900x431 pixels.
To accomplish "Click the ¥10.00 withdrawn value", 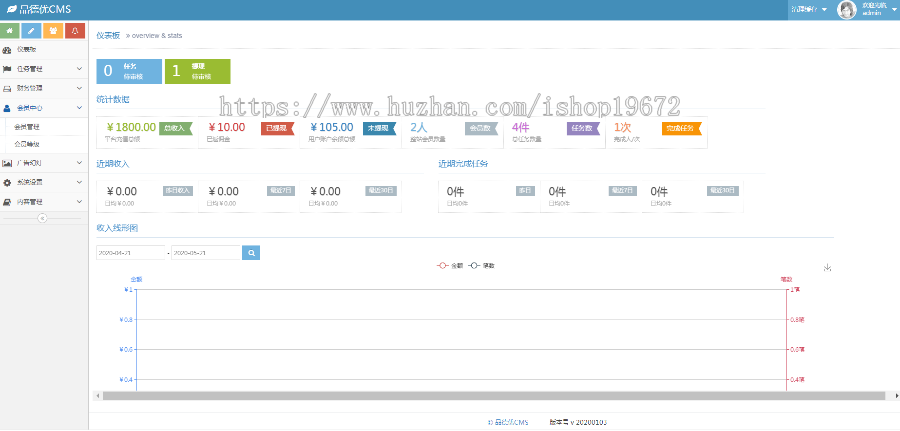I will click(227, 127).
